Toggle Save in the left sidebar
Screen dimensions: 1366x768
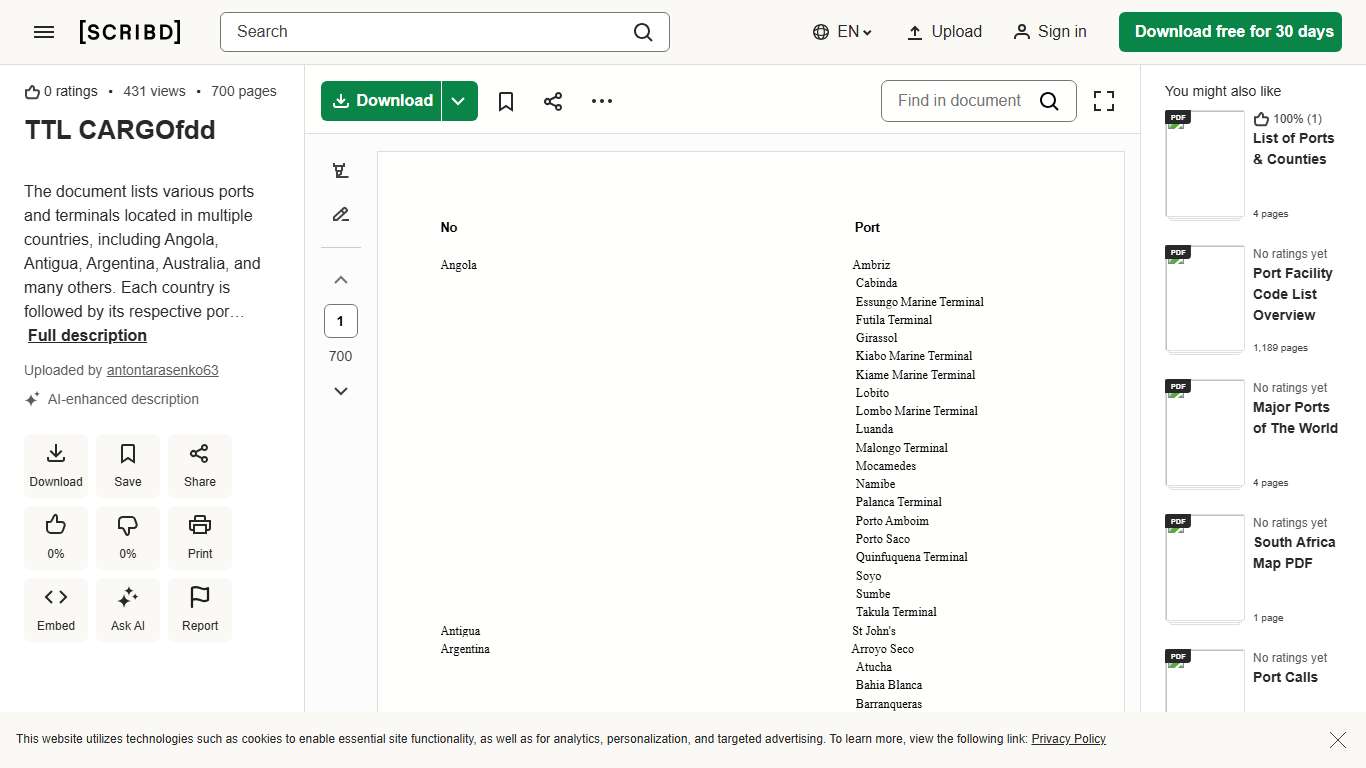(128, 465)
